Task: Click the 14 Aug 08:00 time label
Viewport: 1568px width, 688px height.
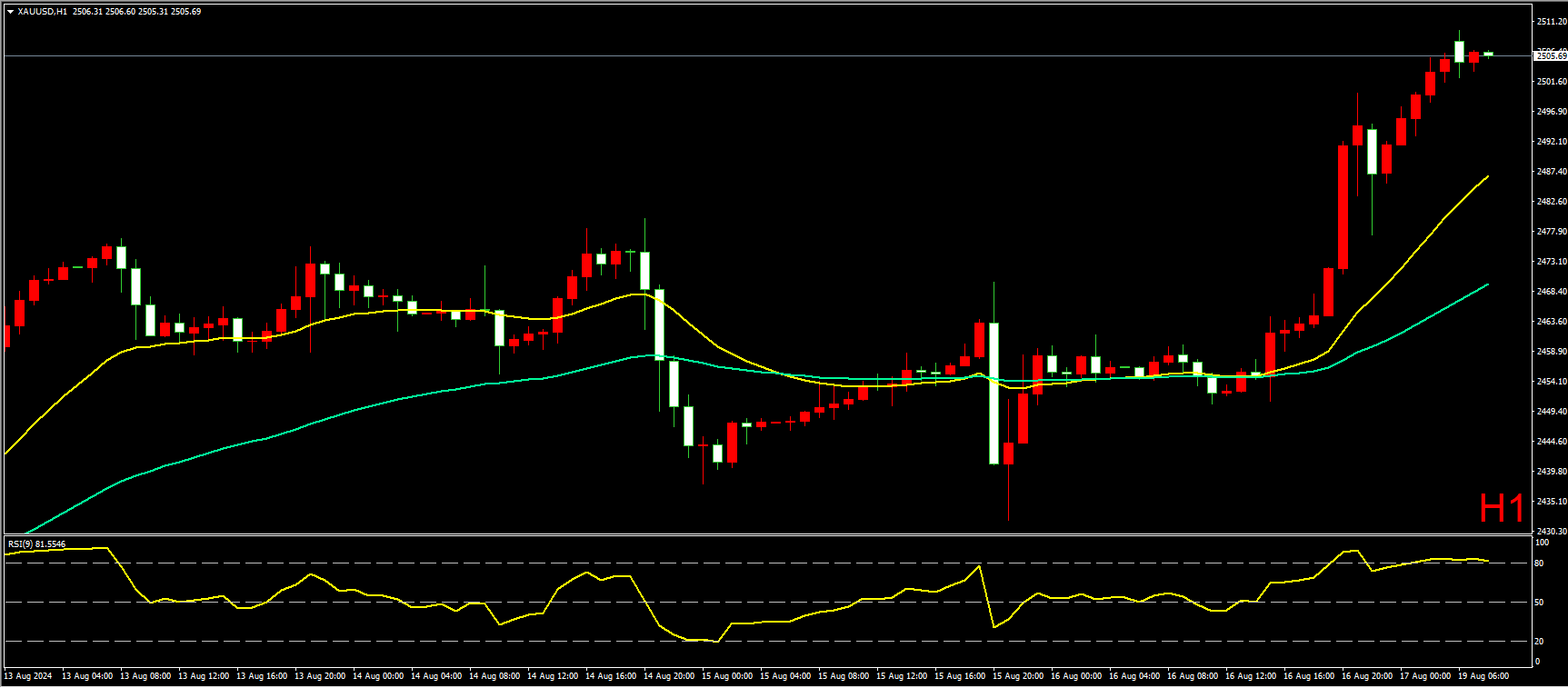Action: click(494, 676)
